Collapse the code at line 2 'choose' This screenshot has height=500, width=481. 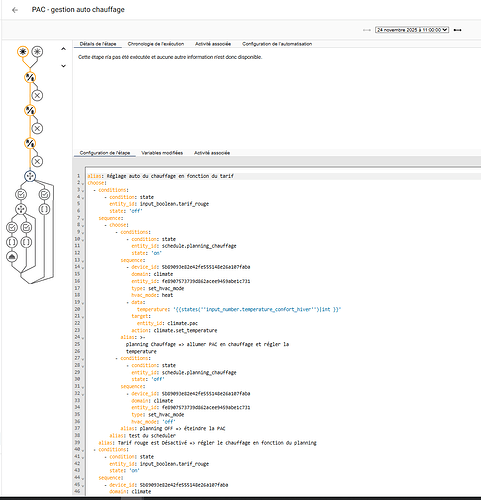(83, 183)
